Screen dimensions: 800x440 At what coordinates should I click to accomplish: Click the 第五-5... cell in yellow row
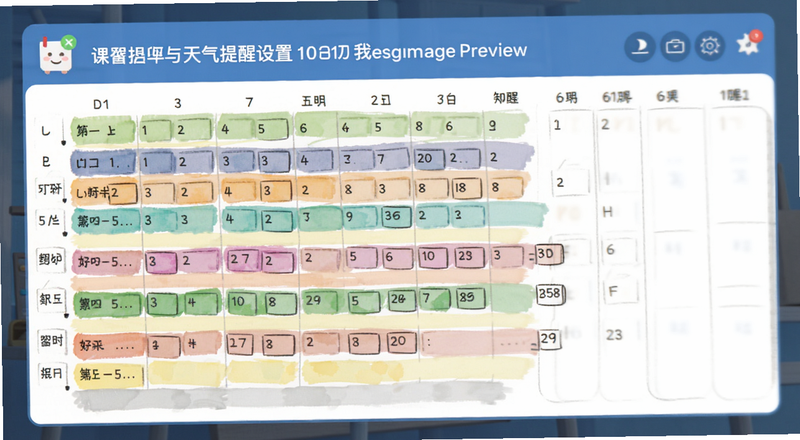[x=109, y=375]
